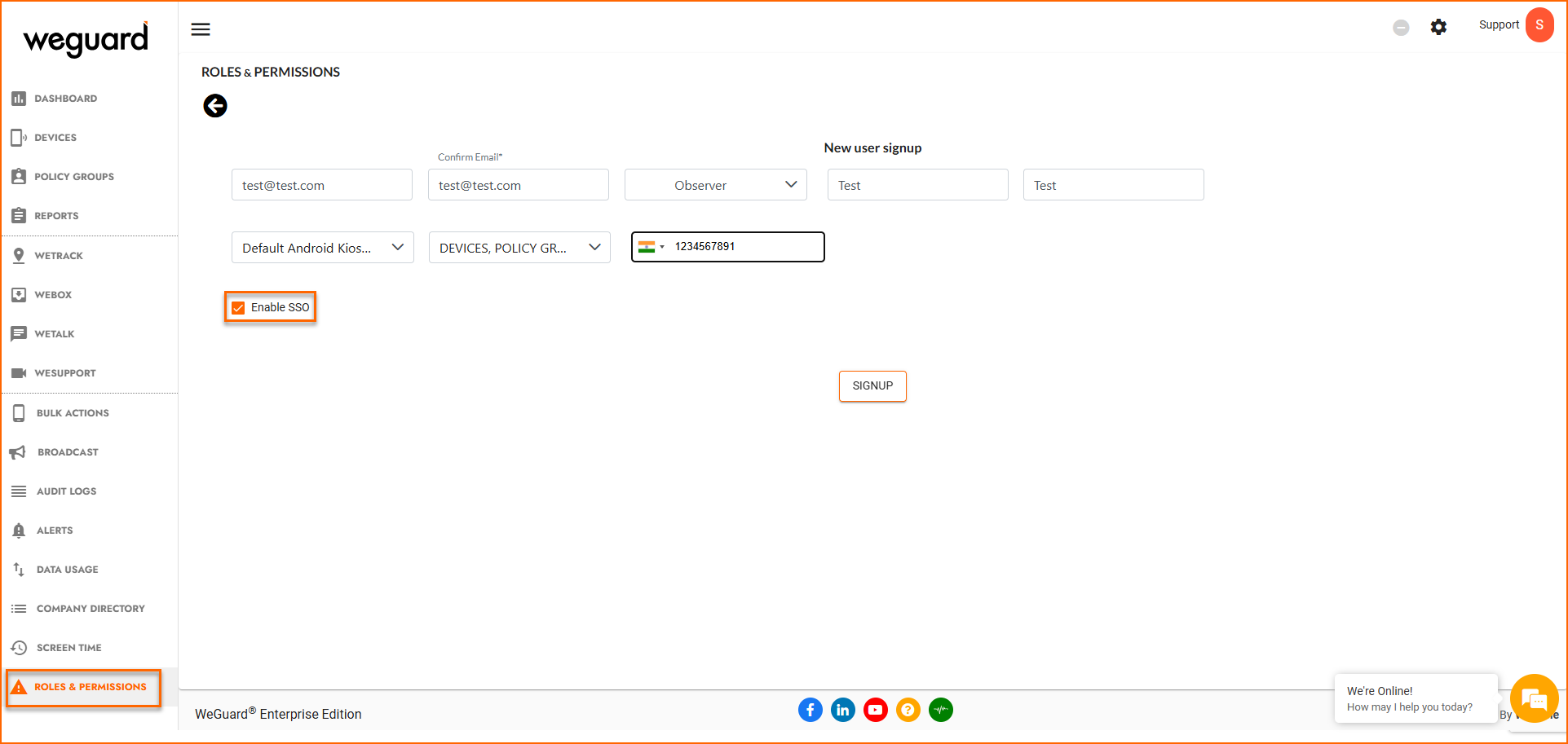Open the LinkedIn footer icon
Image resolution: width=1568 pixels, height=744 pixels.
coord(842,710)
